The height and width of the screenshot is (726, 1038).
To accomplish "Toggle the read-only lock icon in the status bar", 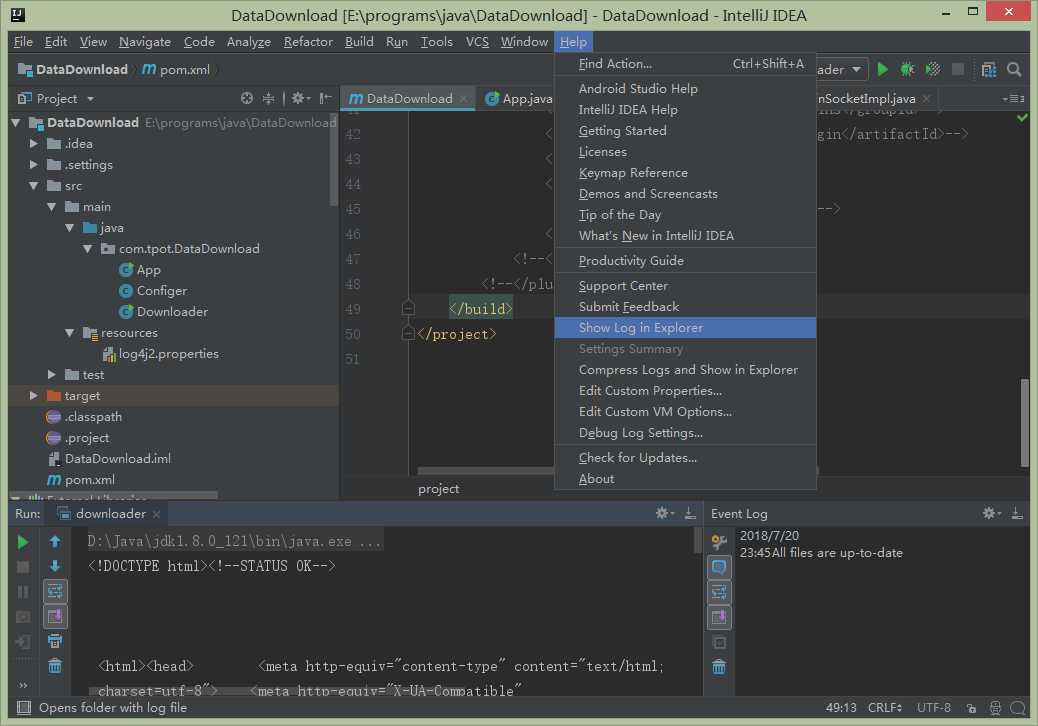I will [x=971, y=708].
